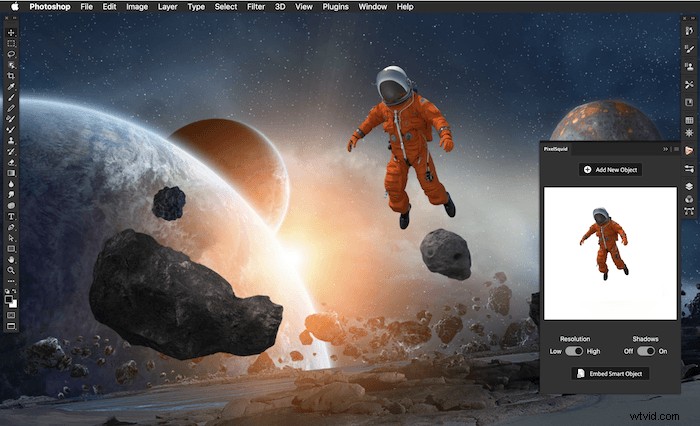
Task: Open the Window menu
Action: (x=372, y=7)
